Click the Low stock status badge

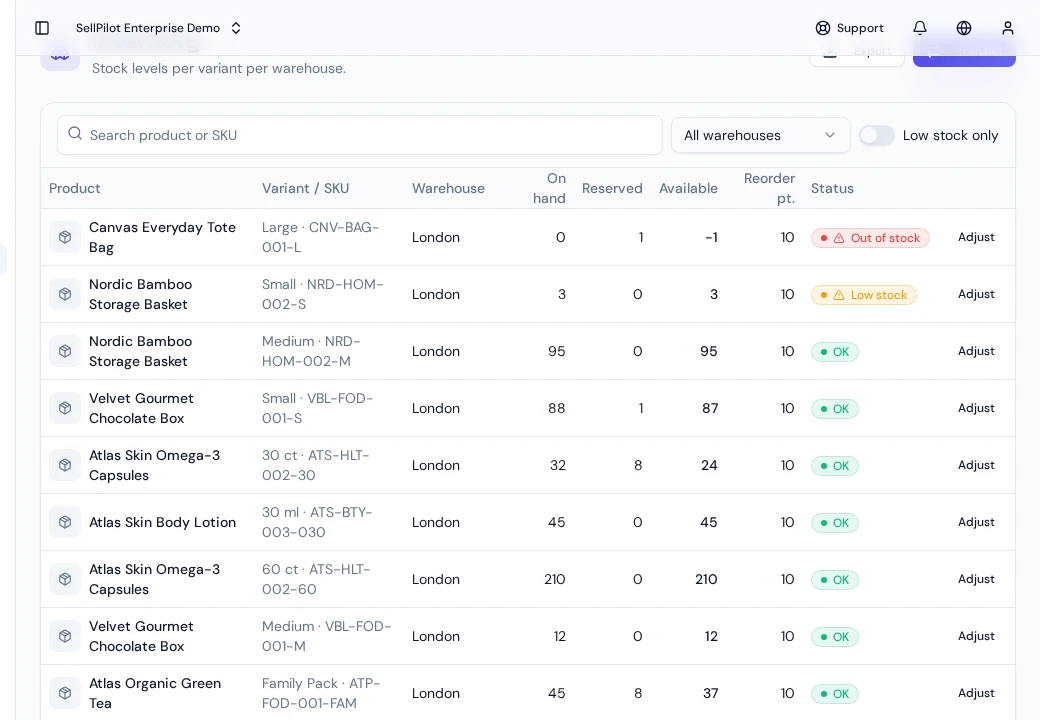coord(864,295)
